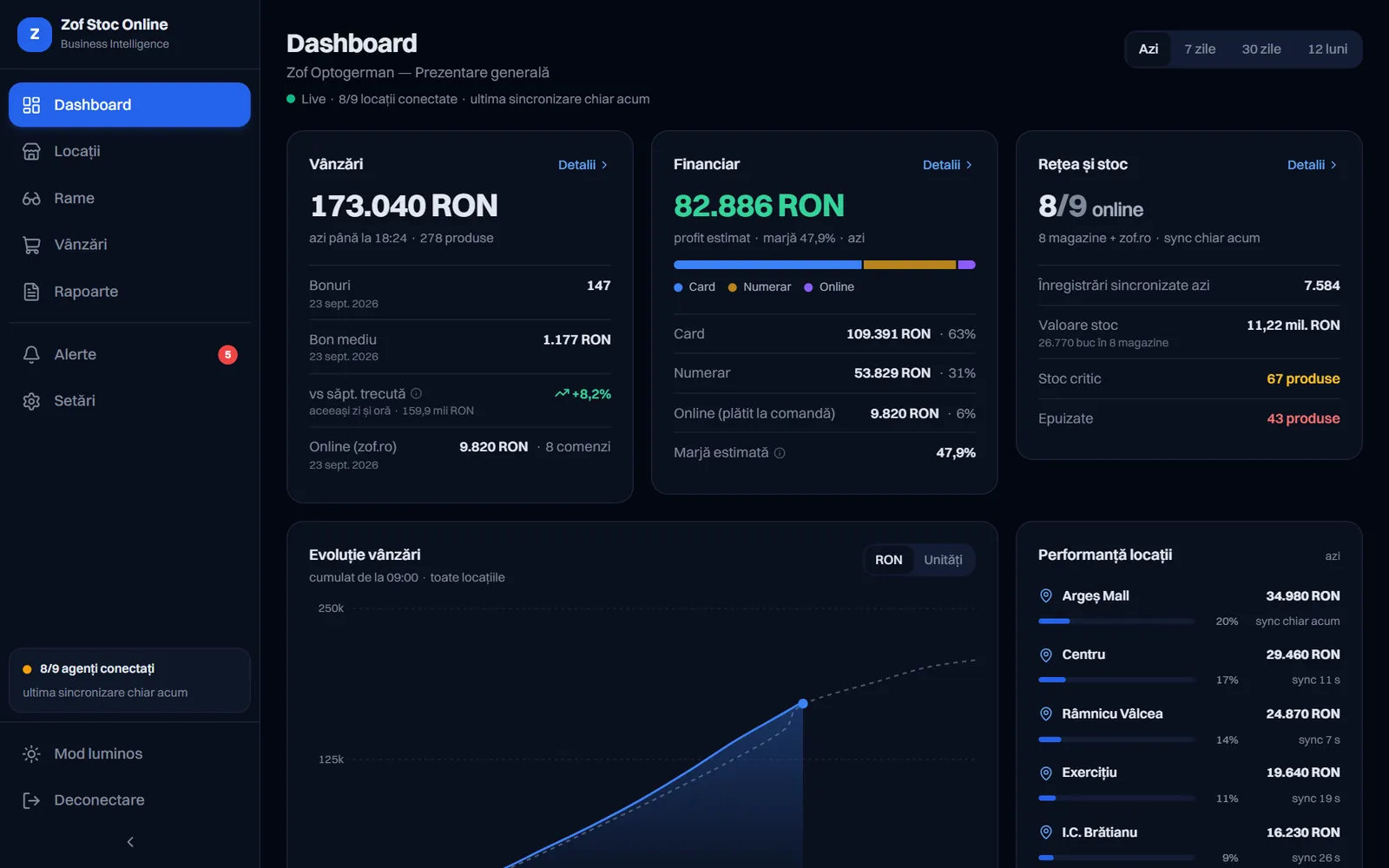Click the 43 produse Epuizate value
Image resolution: width=1389 pixels, height=868 pixels.
pyautogui.click(x=1303, y=418)
